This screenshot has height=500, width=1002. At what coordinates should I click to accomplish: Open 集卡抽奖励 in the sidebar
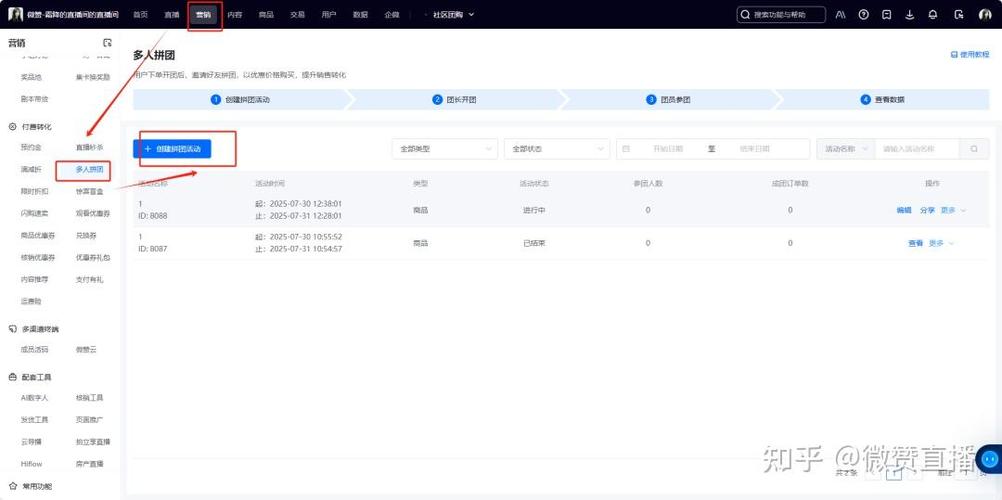(x=93, y=77)
